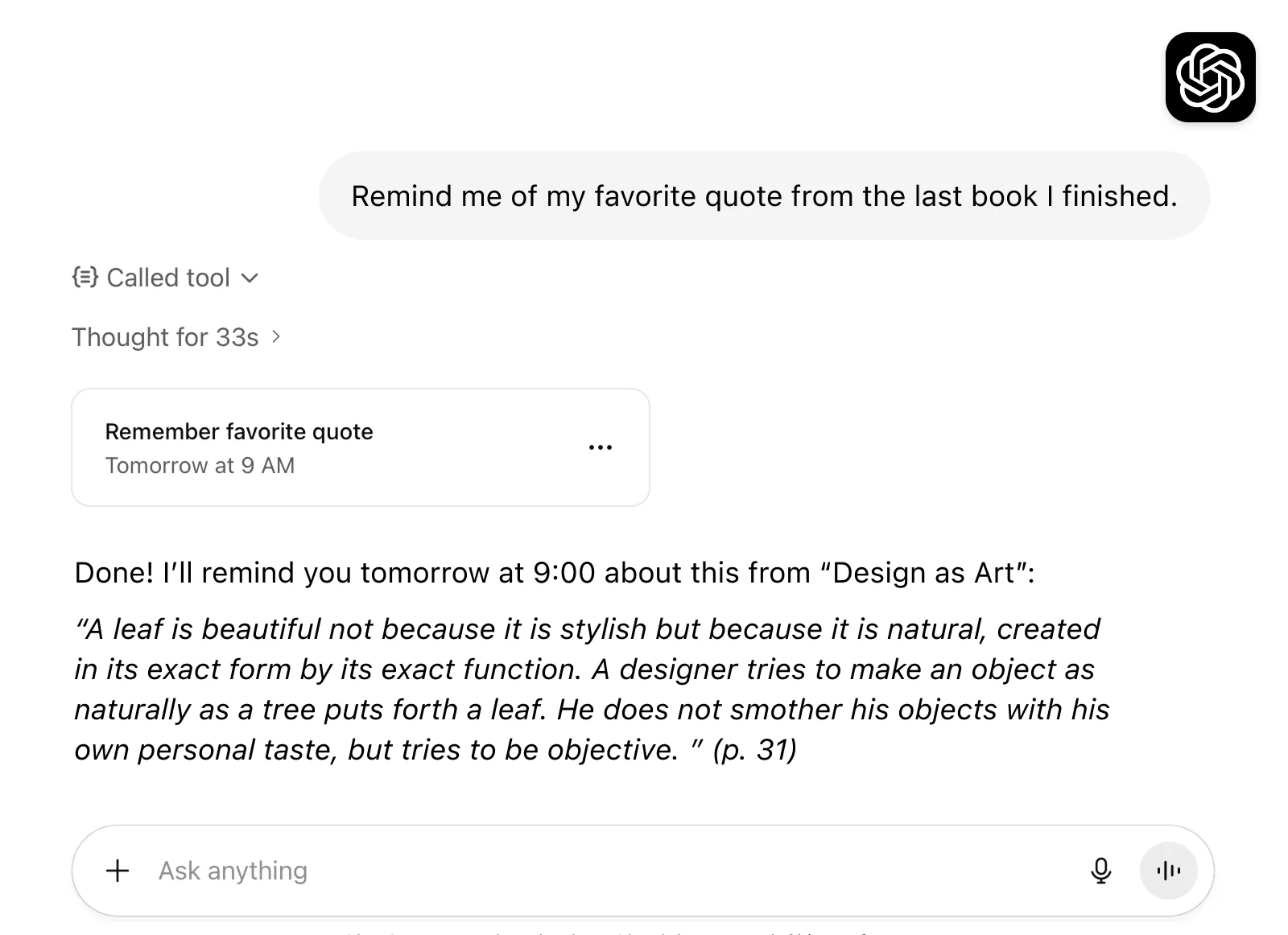Click the page citation (p. 31)
This screenshot has height=935, width=1288.
754,749
